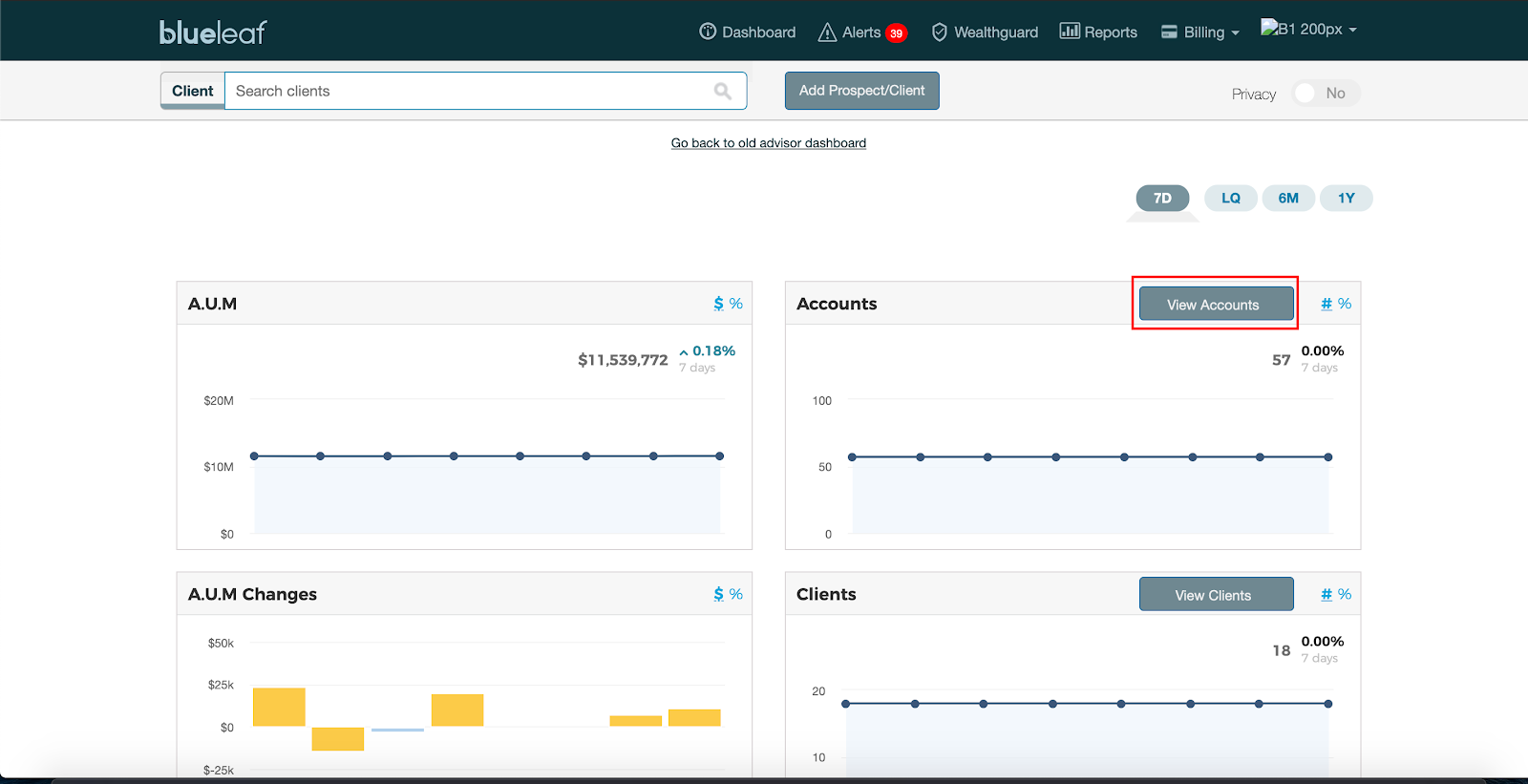The height and width of the screenshot is (784, 1528).
Task: Follow the old advisor dashboard link
Action: [769, 143]
